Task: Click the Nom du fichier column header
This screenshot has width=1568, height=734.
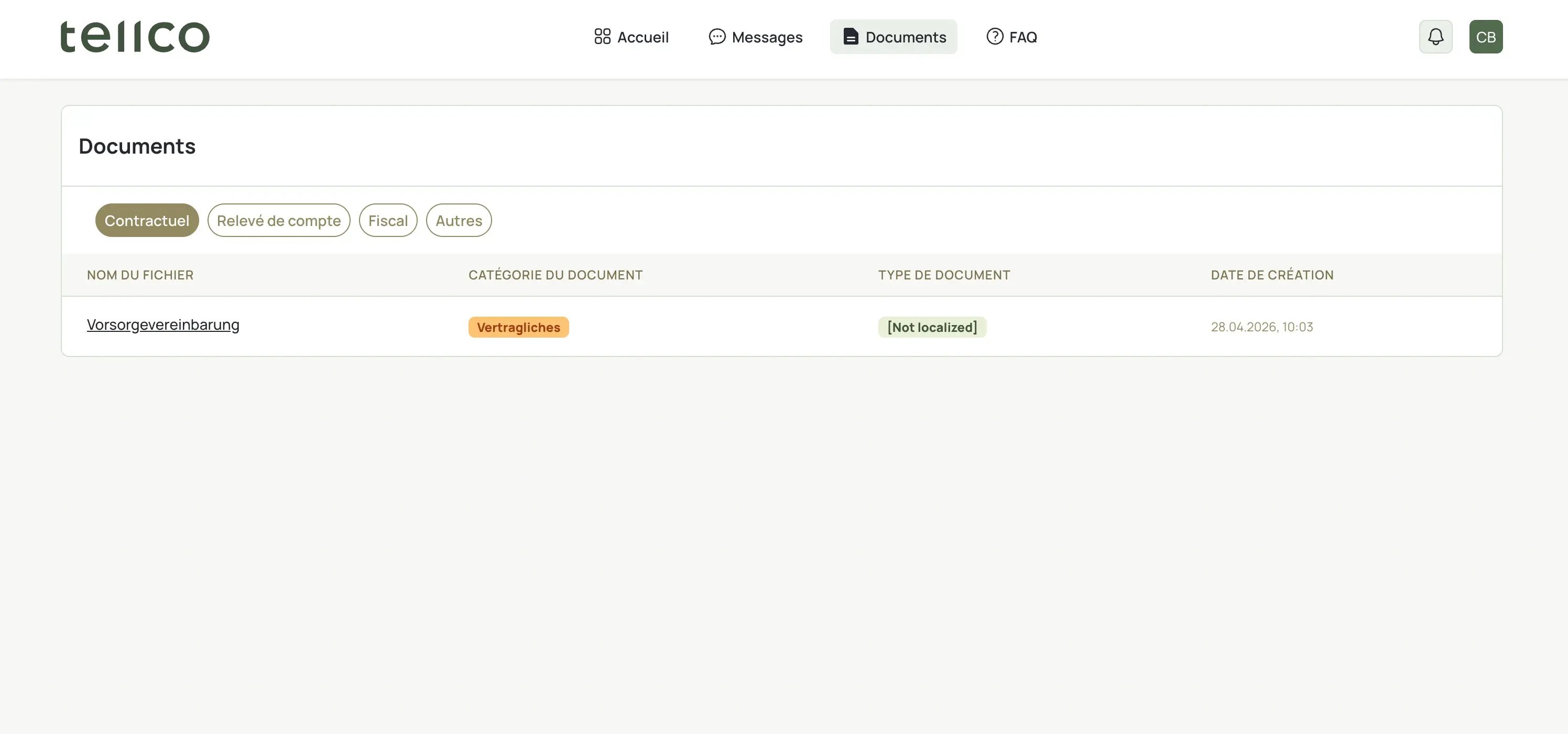Action: (x=140, y=275)
